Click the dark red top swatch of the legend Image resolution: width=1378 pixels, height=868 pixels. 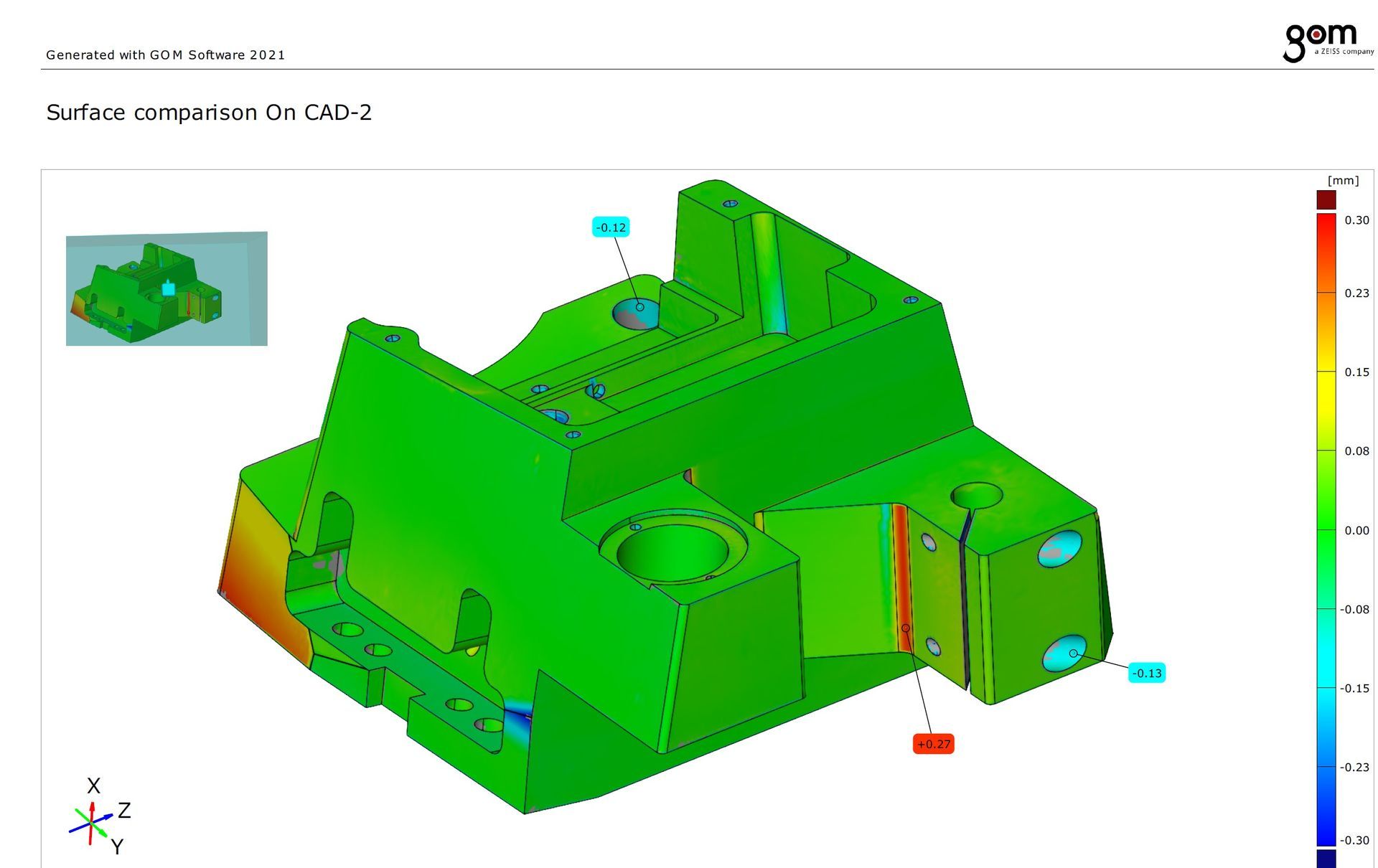pos(1326,199)
